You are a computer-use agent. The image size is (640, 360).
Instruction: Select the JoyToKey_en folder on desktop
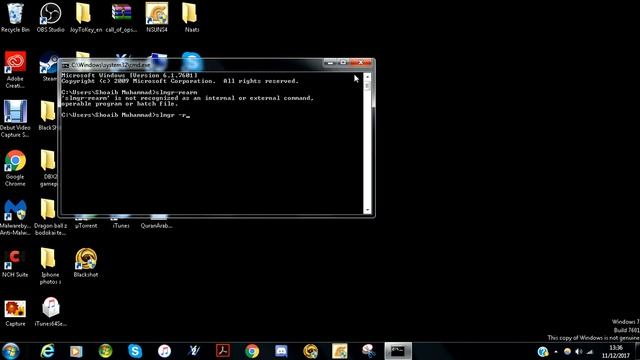pos(85,17)
